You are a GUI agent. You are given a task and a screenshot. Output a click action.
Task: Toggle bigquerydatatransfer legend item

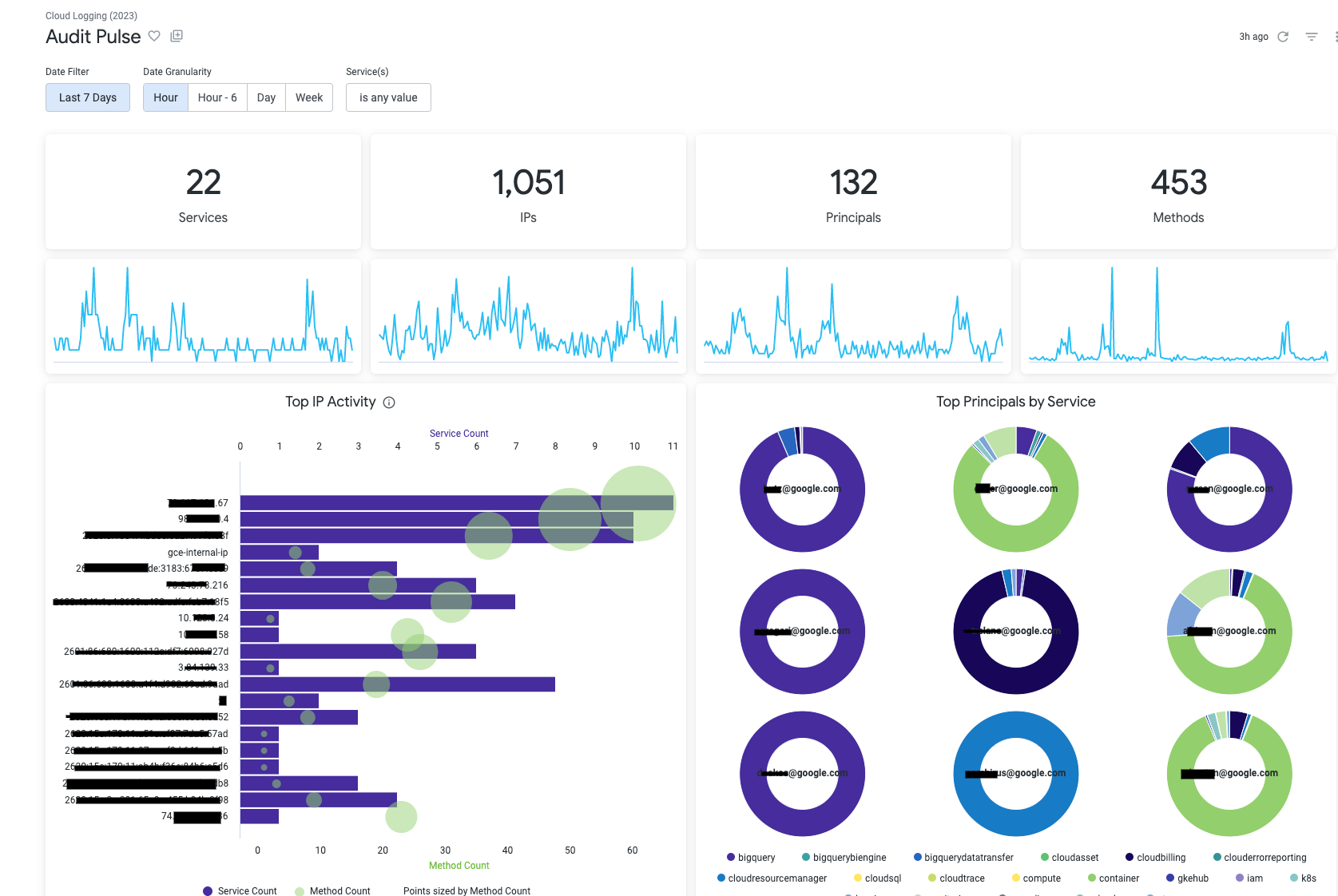(x=963, y=858)
